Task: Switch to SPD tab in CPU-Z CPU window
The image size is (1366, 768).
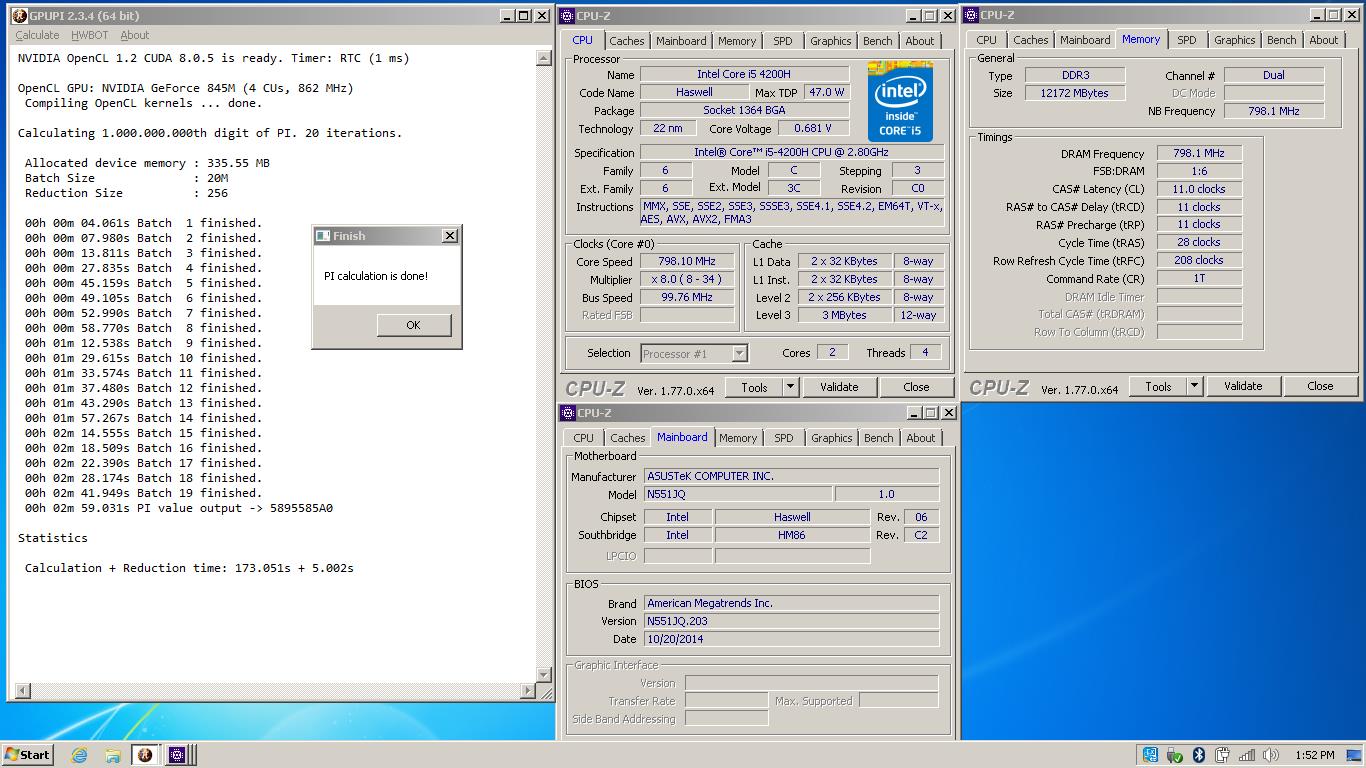Action: 783,41
